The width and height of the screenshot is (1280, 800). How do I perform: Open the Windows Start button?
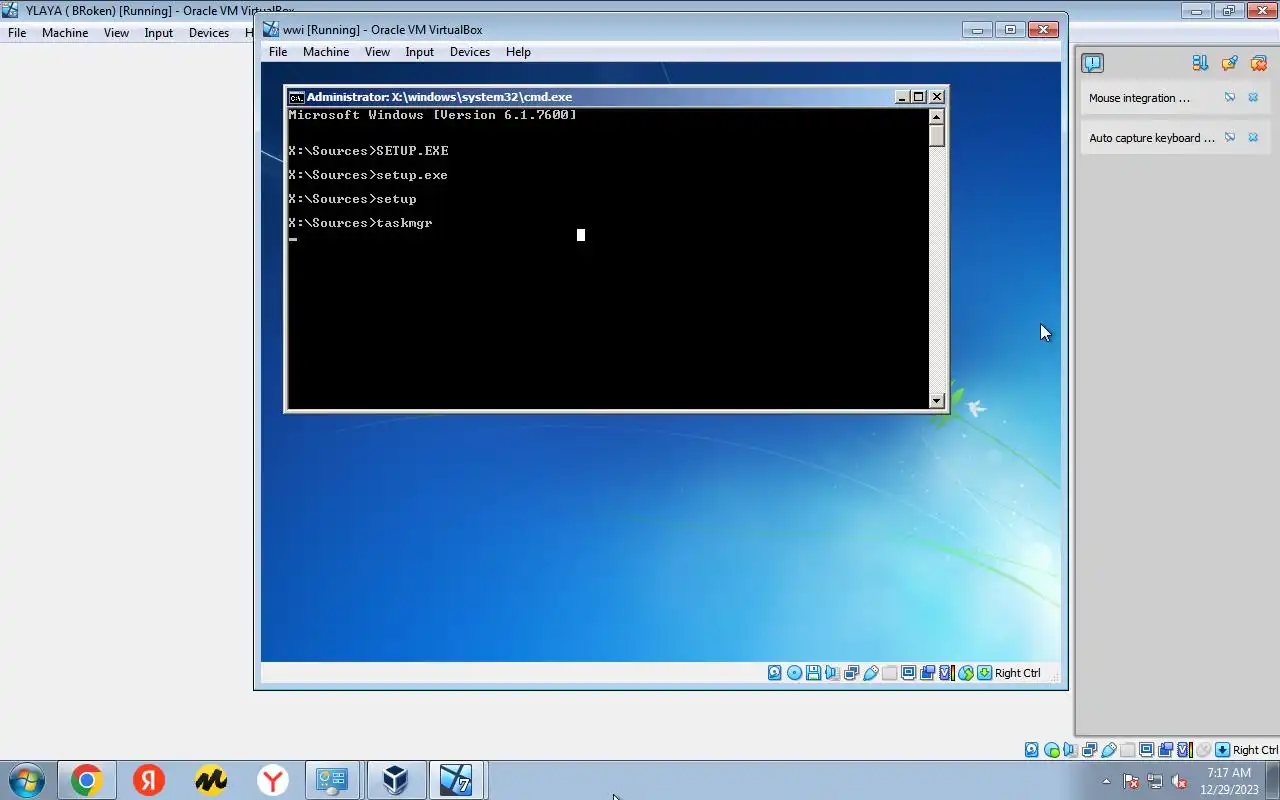point(25,780)
